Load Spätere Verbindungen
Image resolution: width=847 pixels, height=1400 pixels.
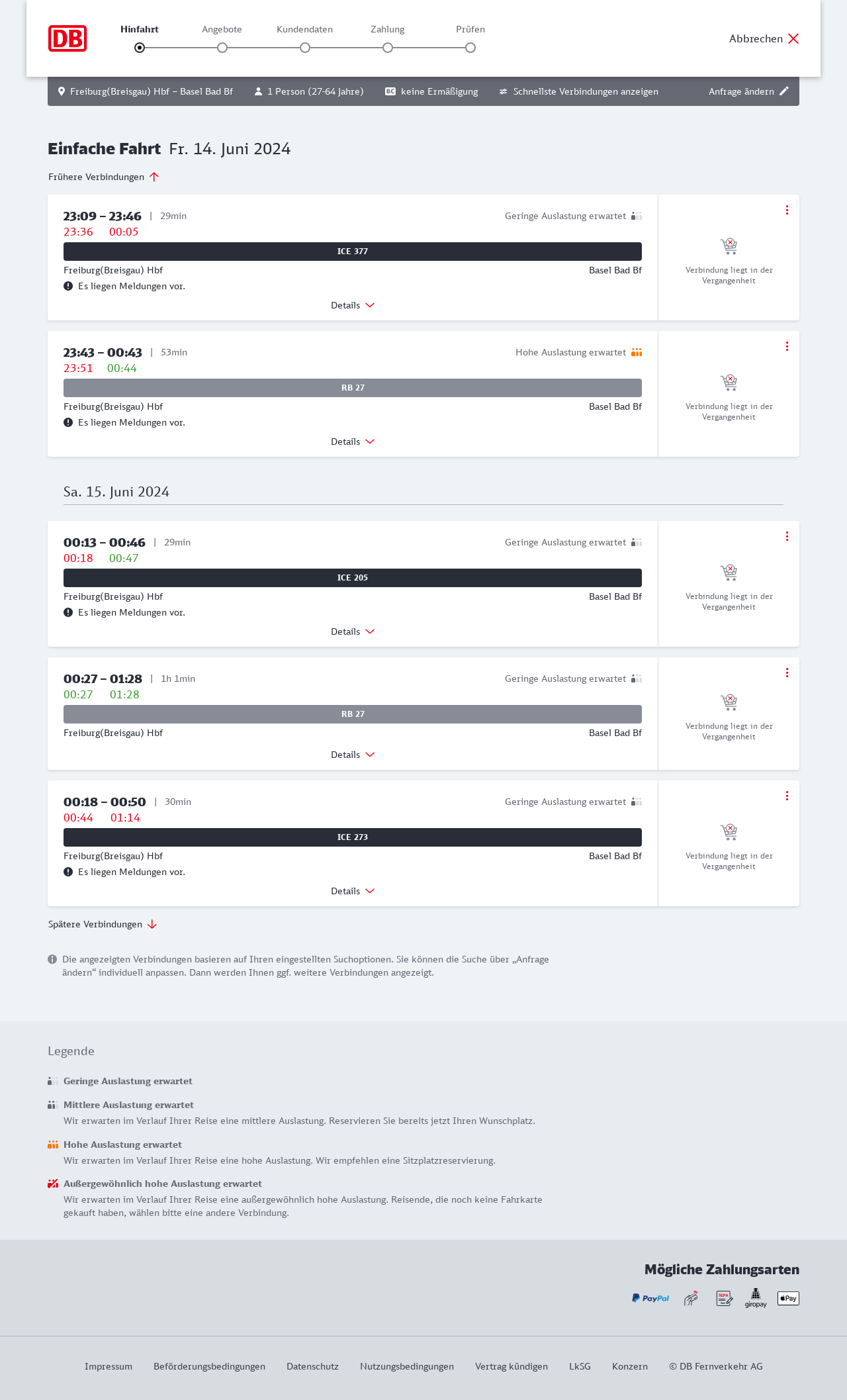(102, 924)
